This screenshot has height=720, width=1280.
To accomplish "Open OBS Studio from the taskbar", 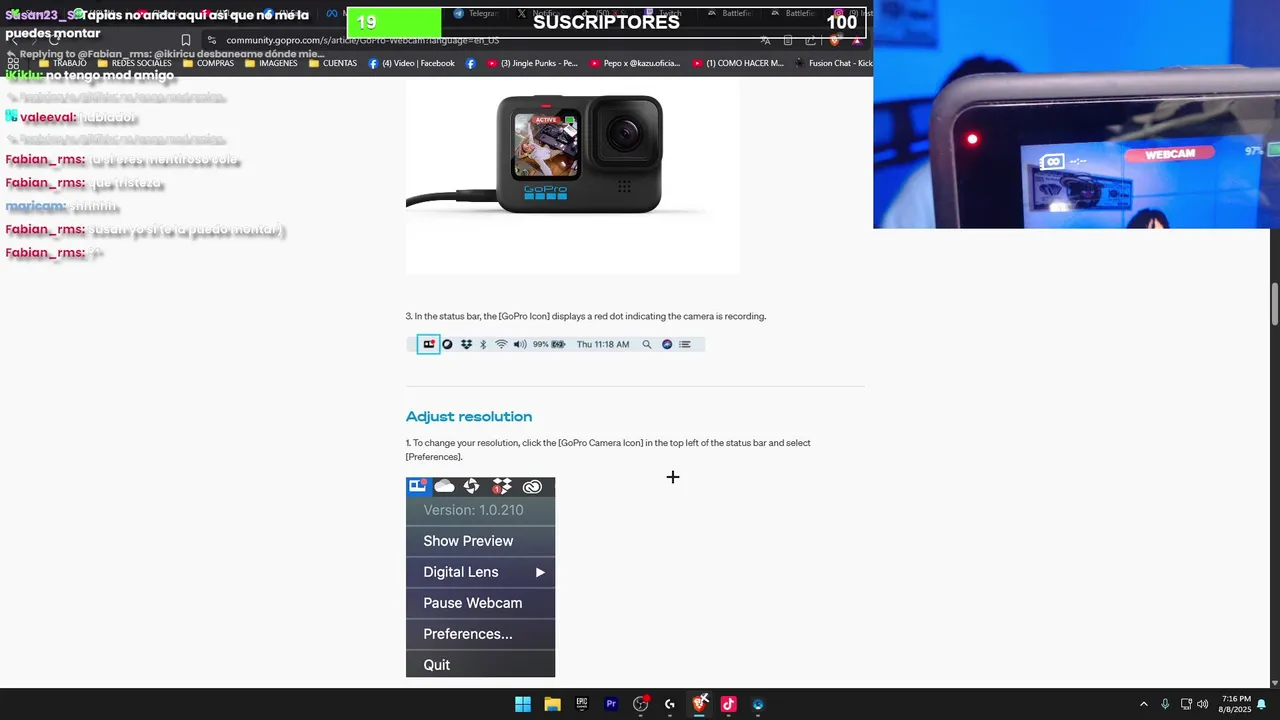I will coord(641,704).
